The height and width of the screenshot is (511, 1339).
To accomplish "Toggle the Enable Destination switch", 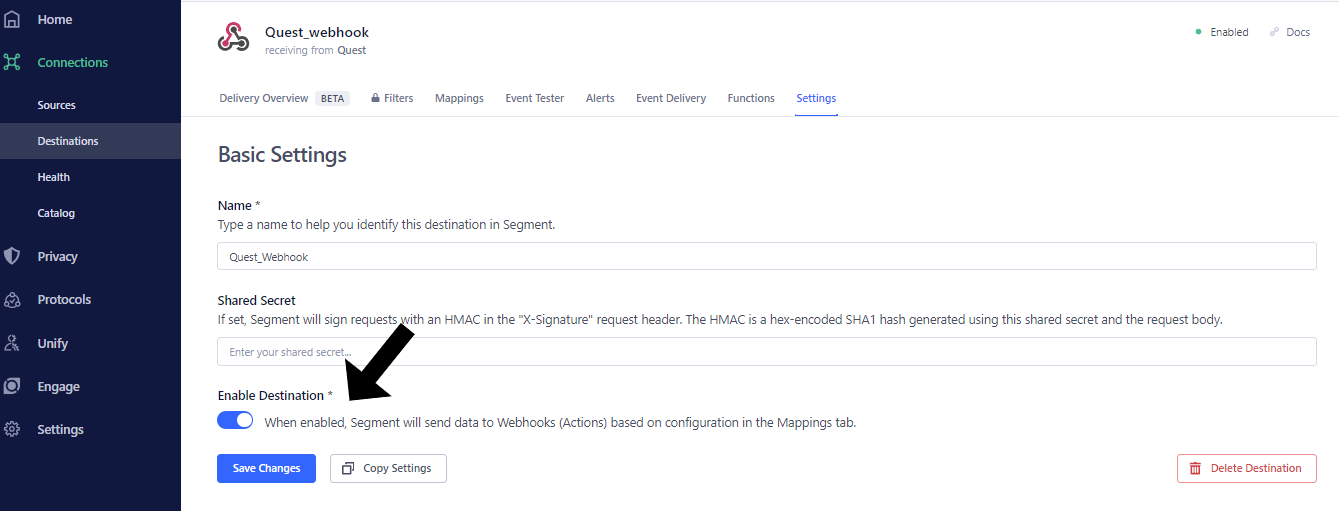I will coord(235,420).
